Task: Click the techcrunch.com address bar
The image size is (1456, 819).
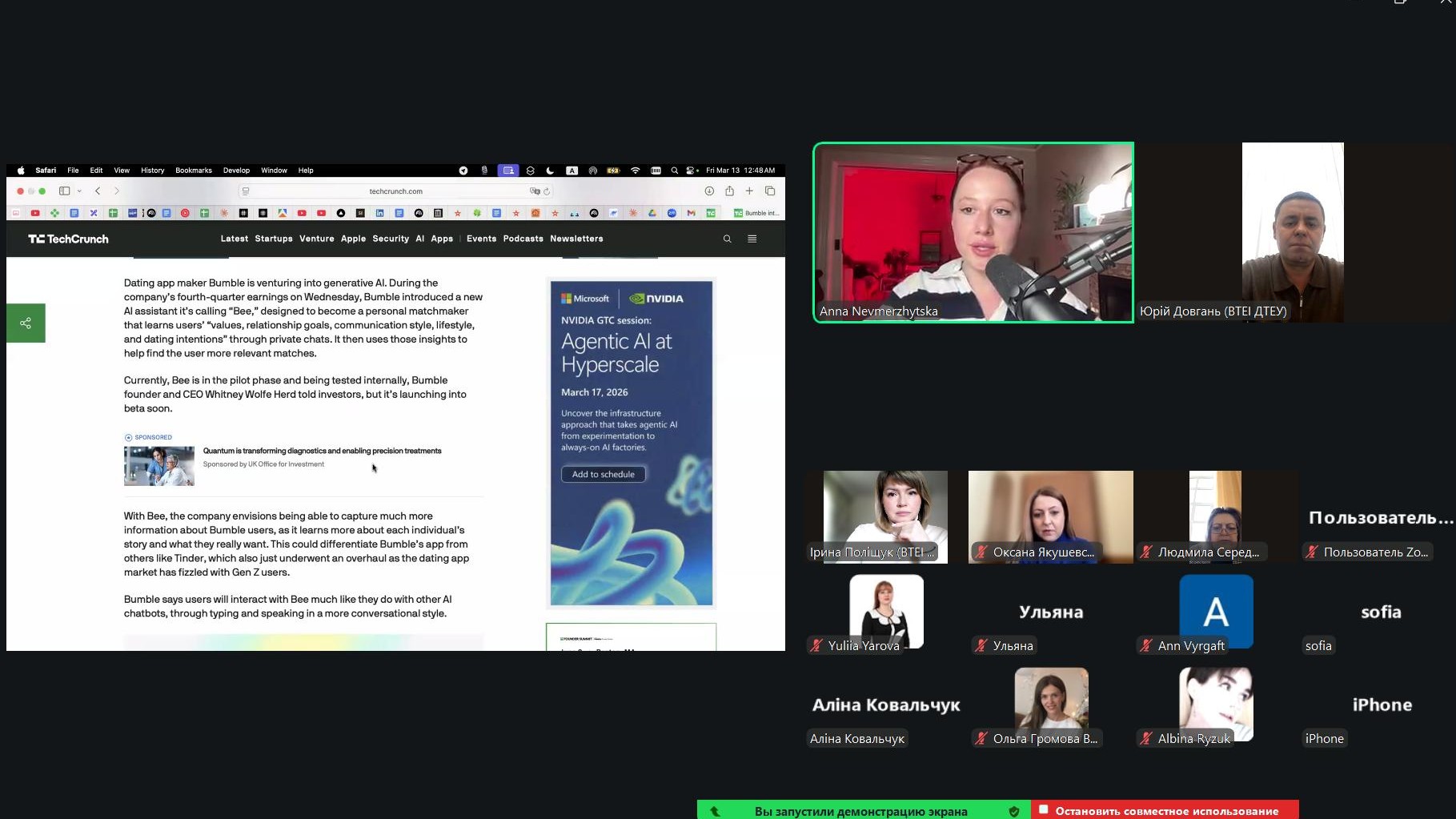Action: click(x=395, y=191)
